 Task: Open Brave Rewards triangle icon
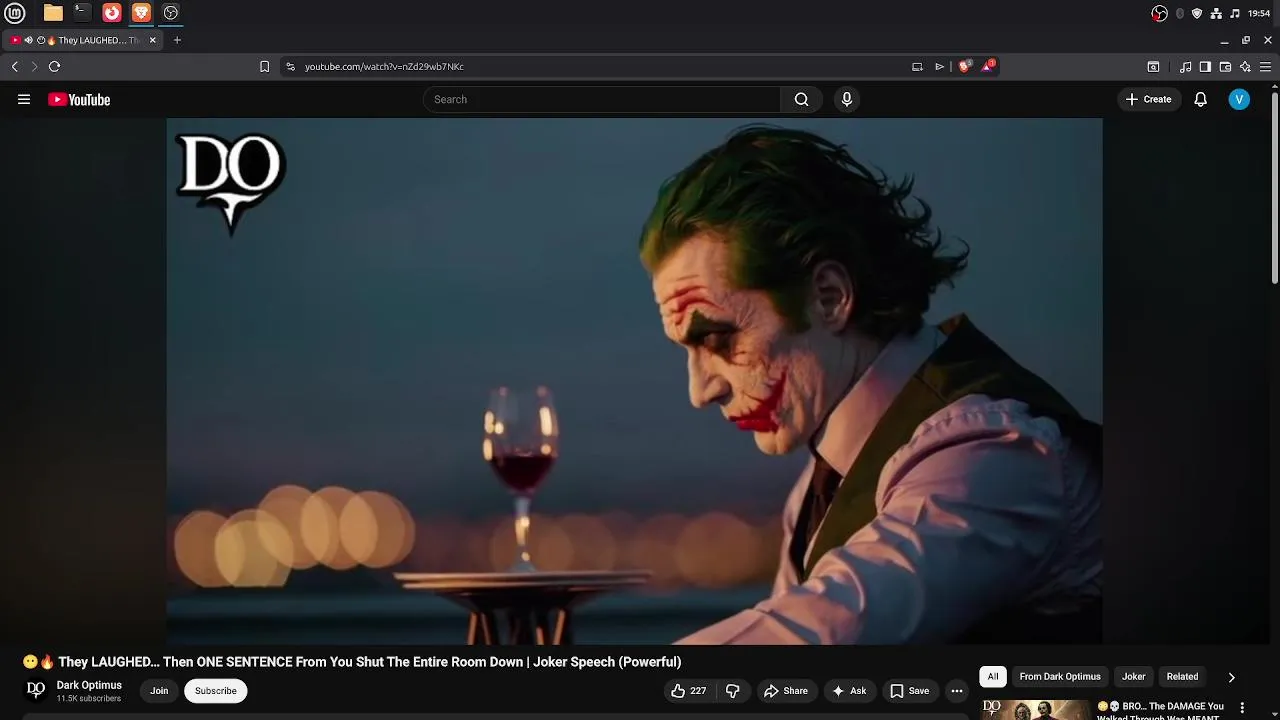click(x=988, y=66)
